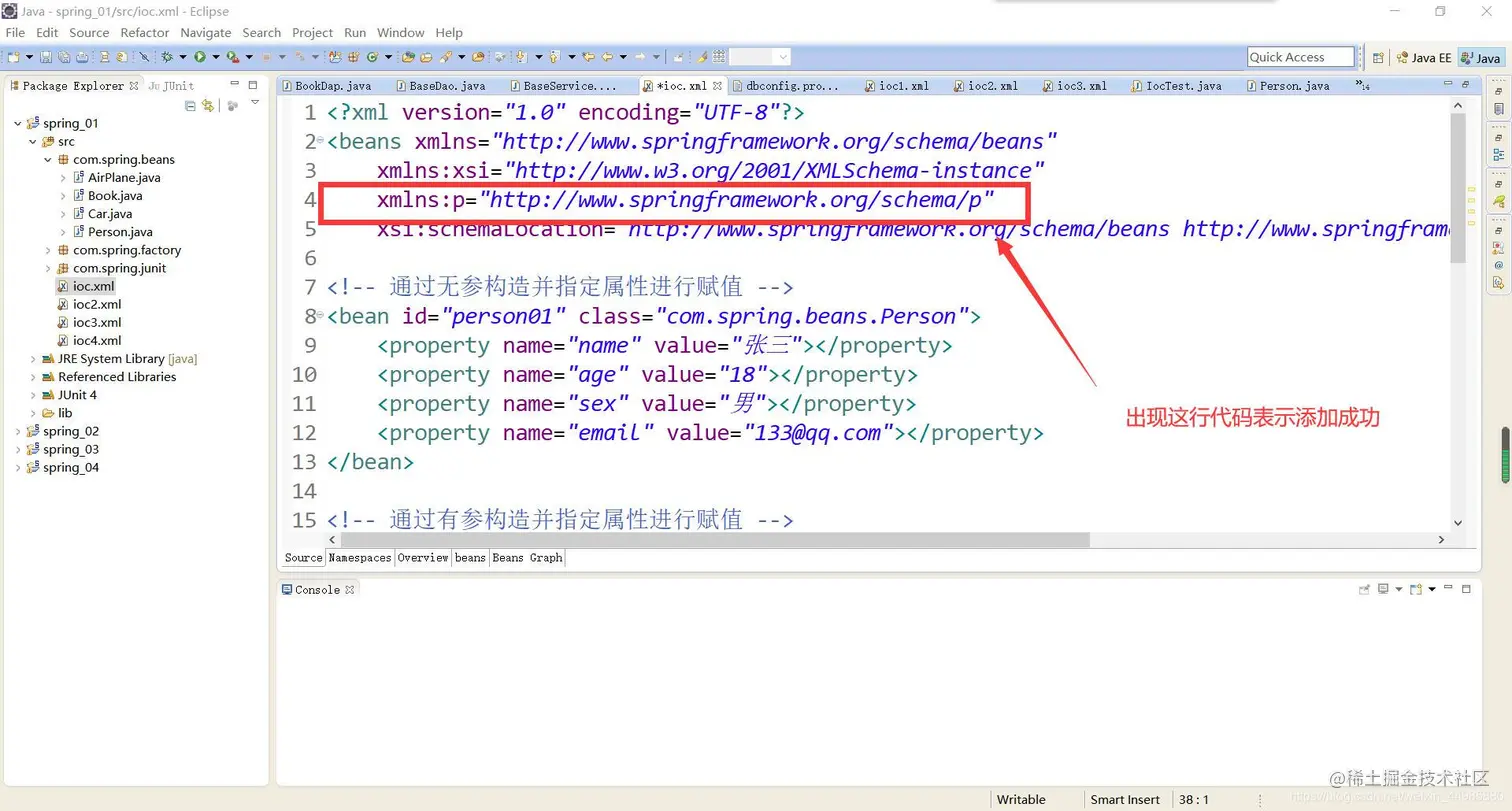Click the New Java Class icon

[371, 57]
